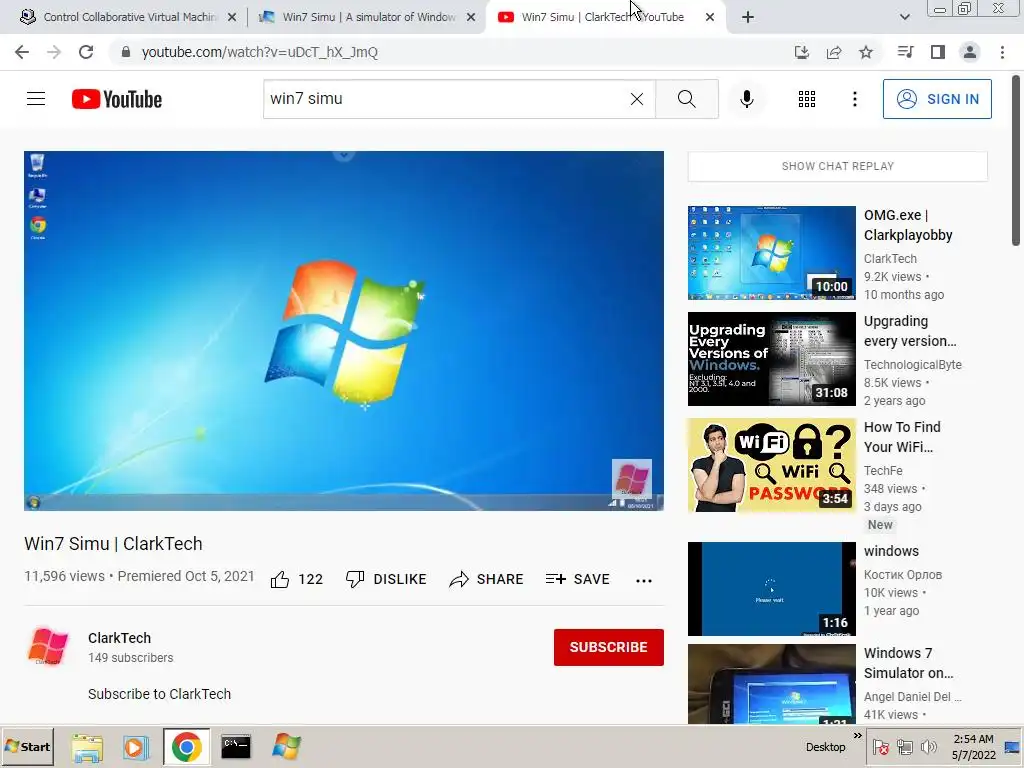The height and width of the screenshot is (768, 1024).
Task: Open YouTube settings three-dot menu
Action: (x=854, y=99)
